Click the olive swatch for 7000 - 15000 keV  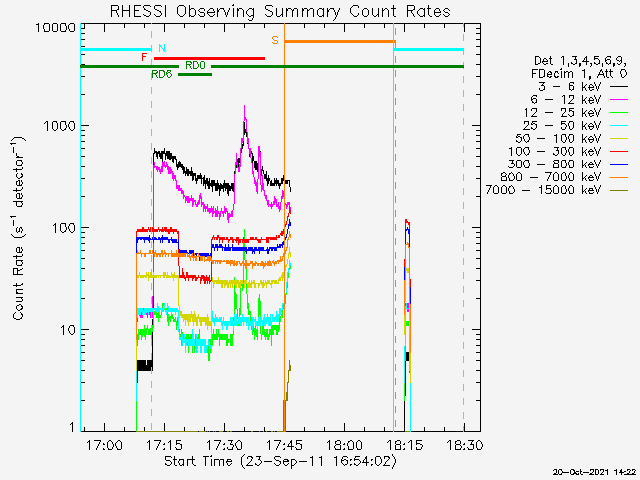(x=619, y=190)
